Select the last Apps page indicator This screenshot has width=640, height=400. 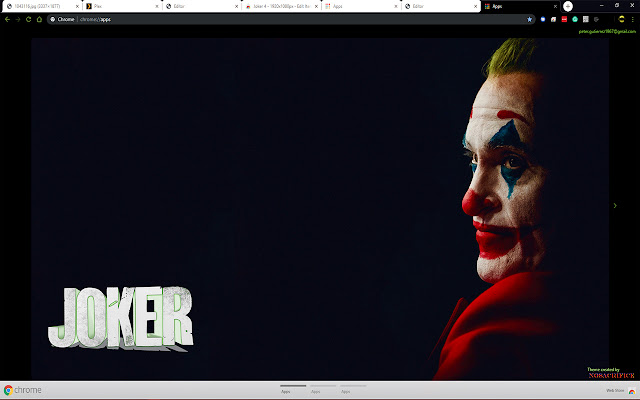point(353,389)
